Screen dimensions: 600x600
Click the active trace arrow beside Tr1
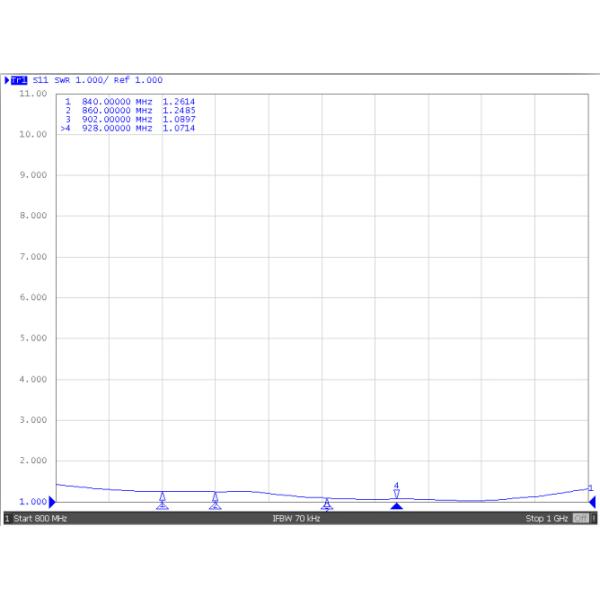tap(7, 80)
